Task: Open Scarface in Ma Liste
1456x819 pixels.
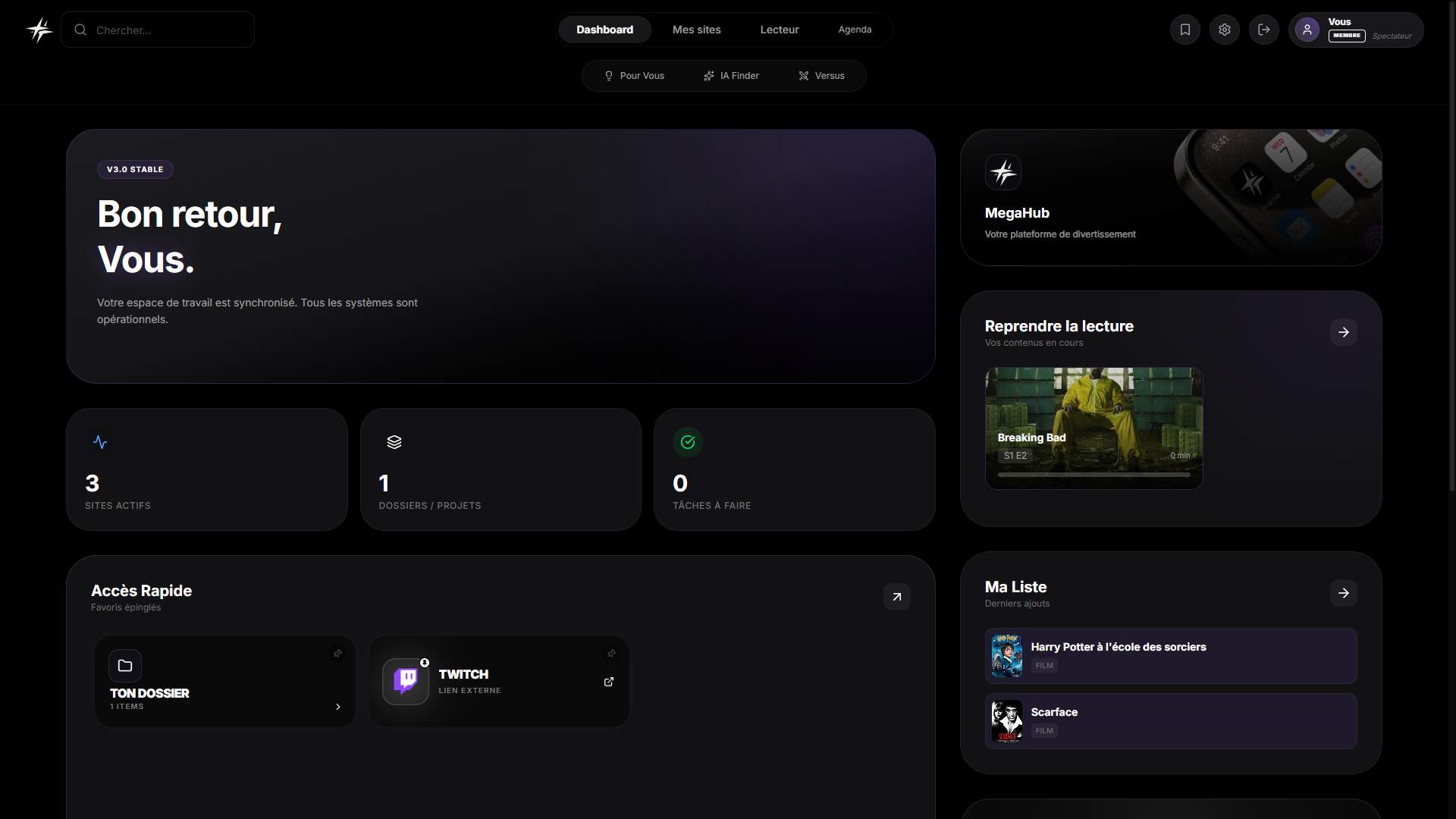Action: pos(1171,721)
